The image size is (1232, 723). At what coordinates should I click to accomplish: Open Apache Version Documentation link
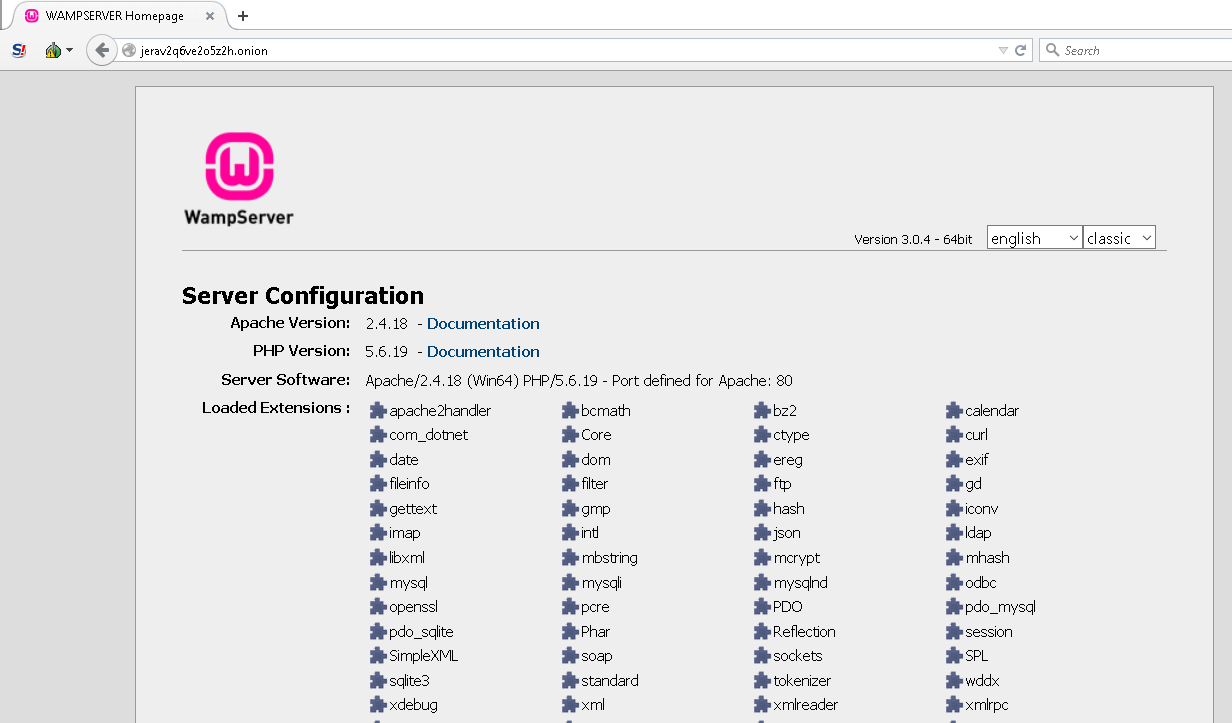point(483,324)
